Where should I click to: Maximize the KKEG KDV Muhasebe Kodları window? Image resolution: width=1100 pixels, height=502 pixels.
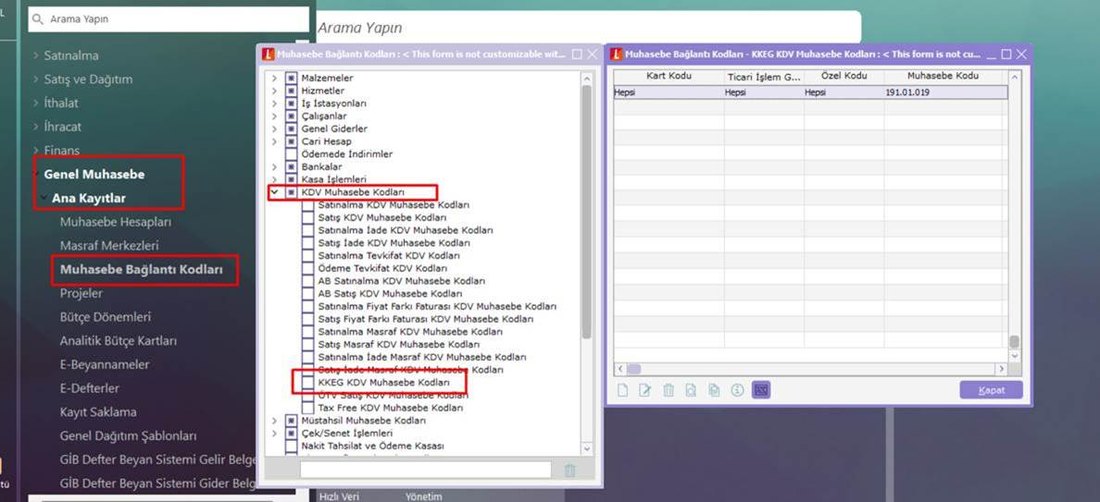click(x=1006, y=54)
